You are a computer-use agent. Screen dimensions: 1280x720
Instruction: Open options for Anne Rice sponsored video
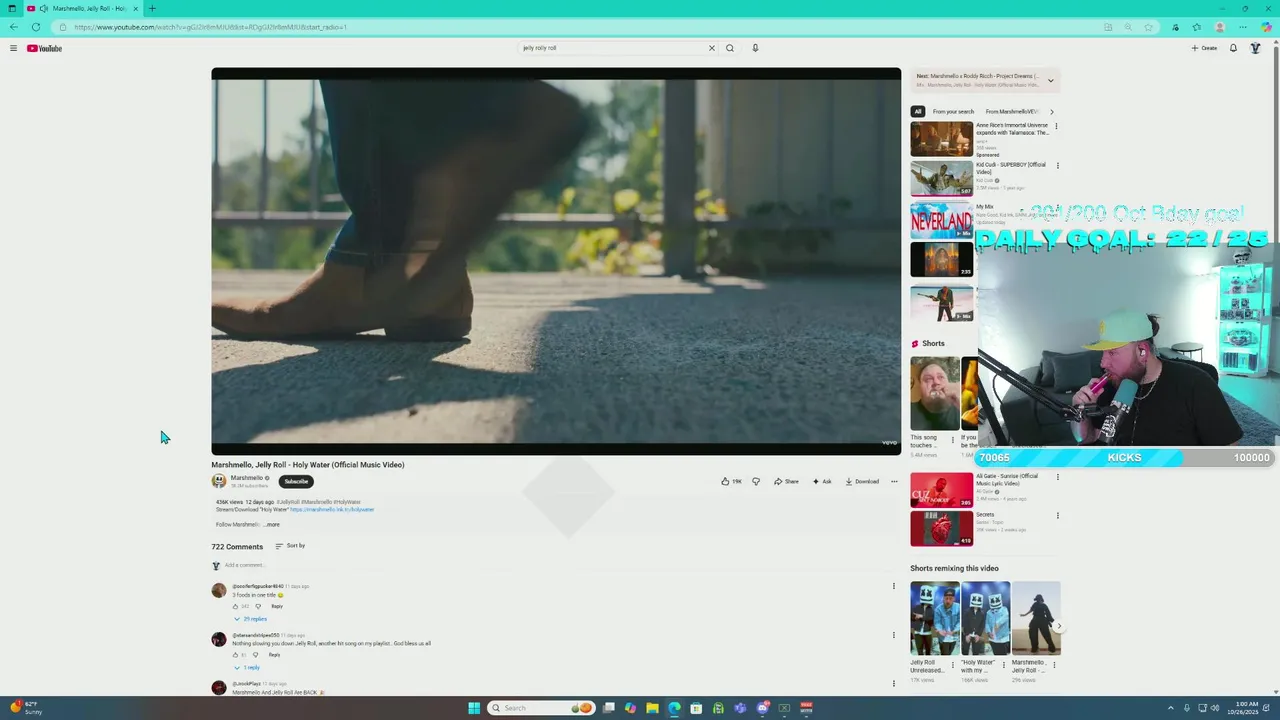(x=1057, y=127)
